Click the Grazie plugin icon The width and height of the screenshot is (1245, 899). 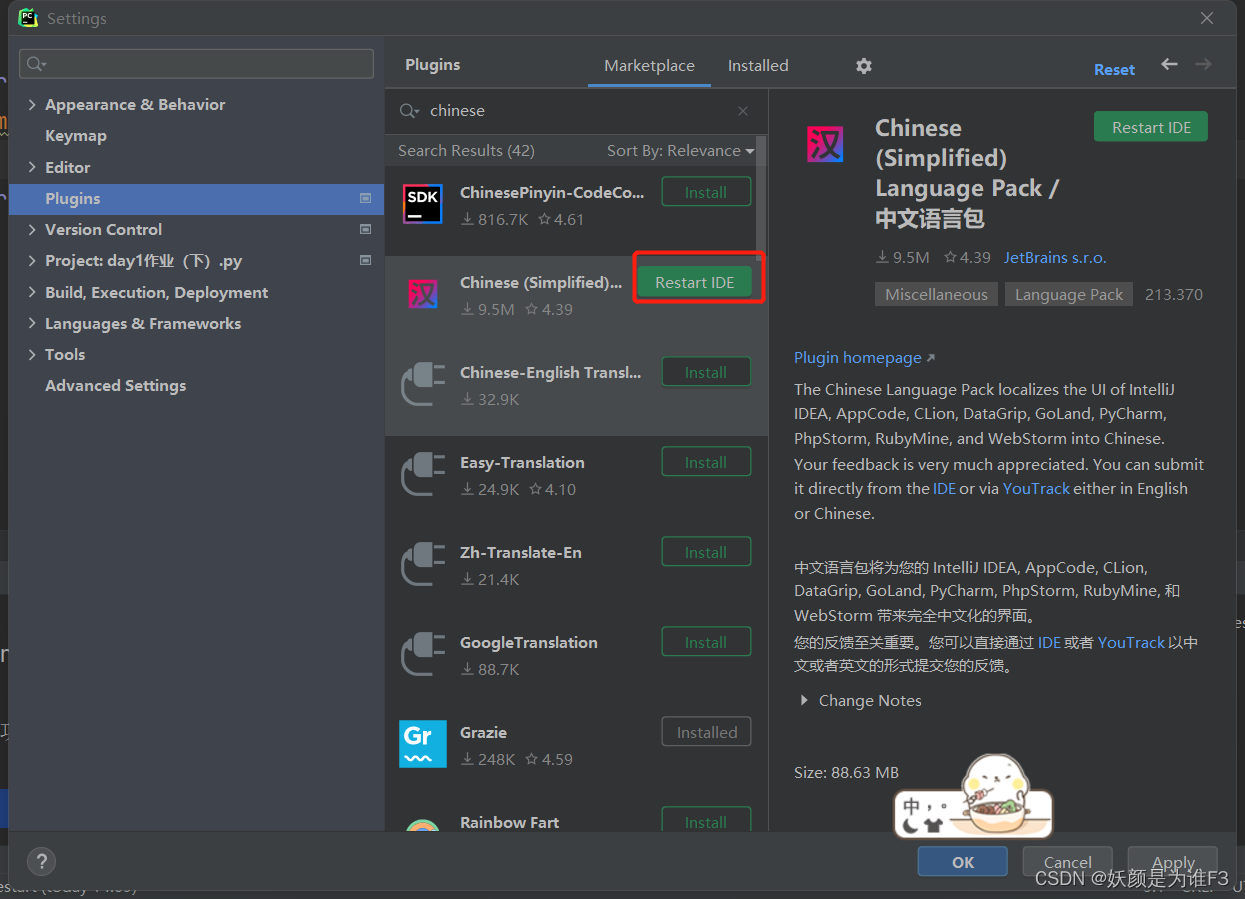(423, 744)
